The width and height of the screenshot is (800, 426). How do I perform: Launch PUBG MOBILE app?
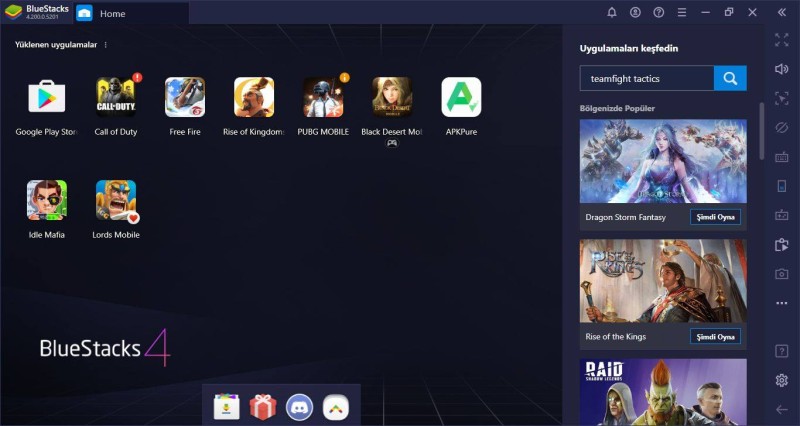[323, 98]
